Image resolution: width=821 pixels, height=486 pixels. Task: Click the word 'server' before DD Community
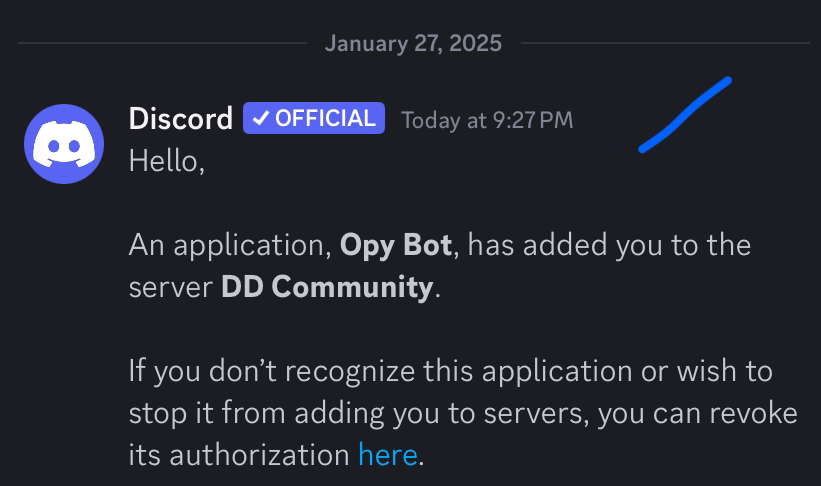[x=171, y=288]
